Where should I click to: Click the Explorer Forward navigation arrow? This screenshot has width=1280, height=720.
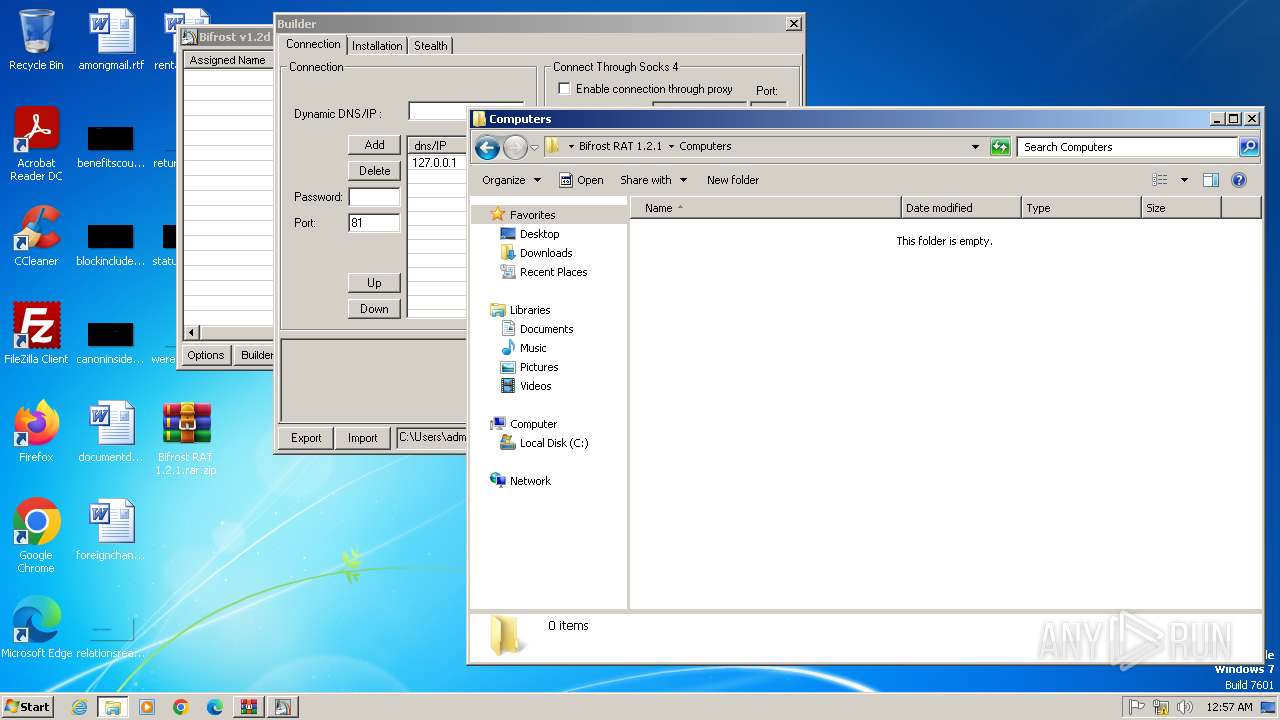tap(515, 148)
